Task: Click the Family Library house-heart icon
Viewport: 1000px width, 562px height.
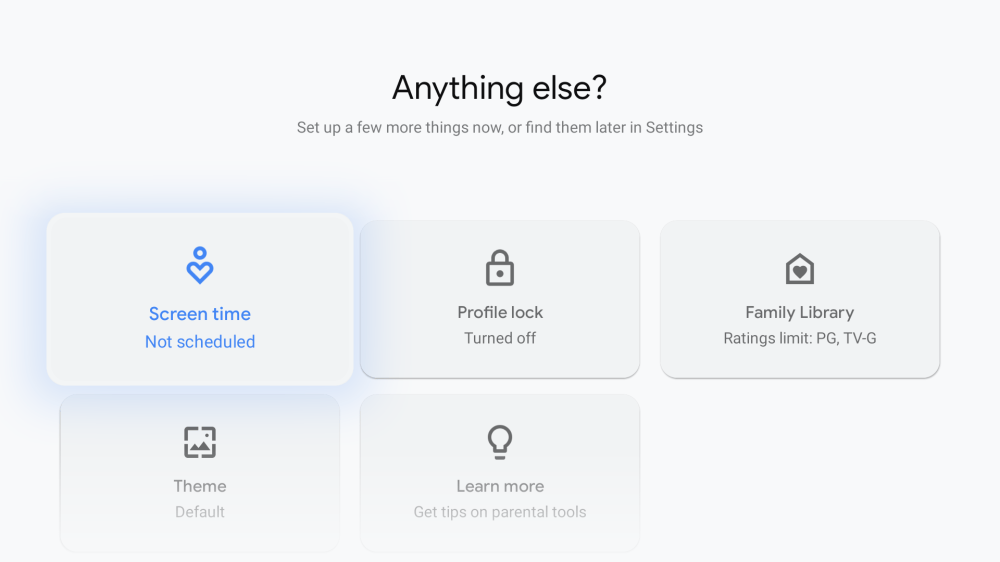Action: pyautogui.click(x=800, y=268)
